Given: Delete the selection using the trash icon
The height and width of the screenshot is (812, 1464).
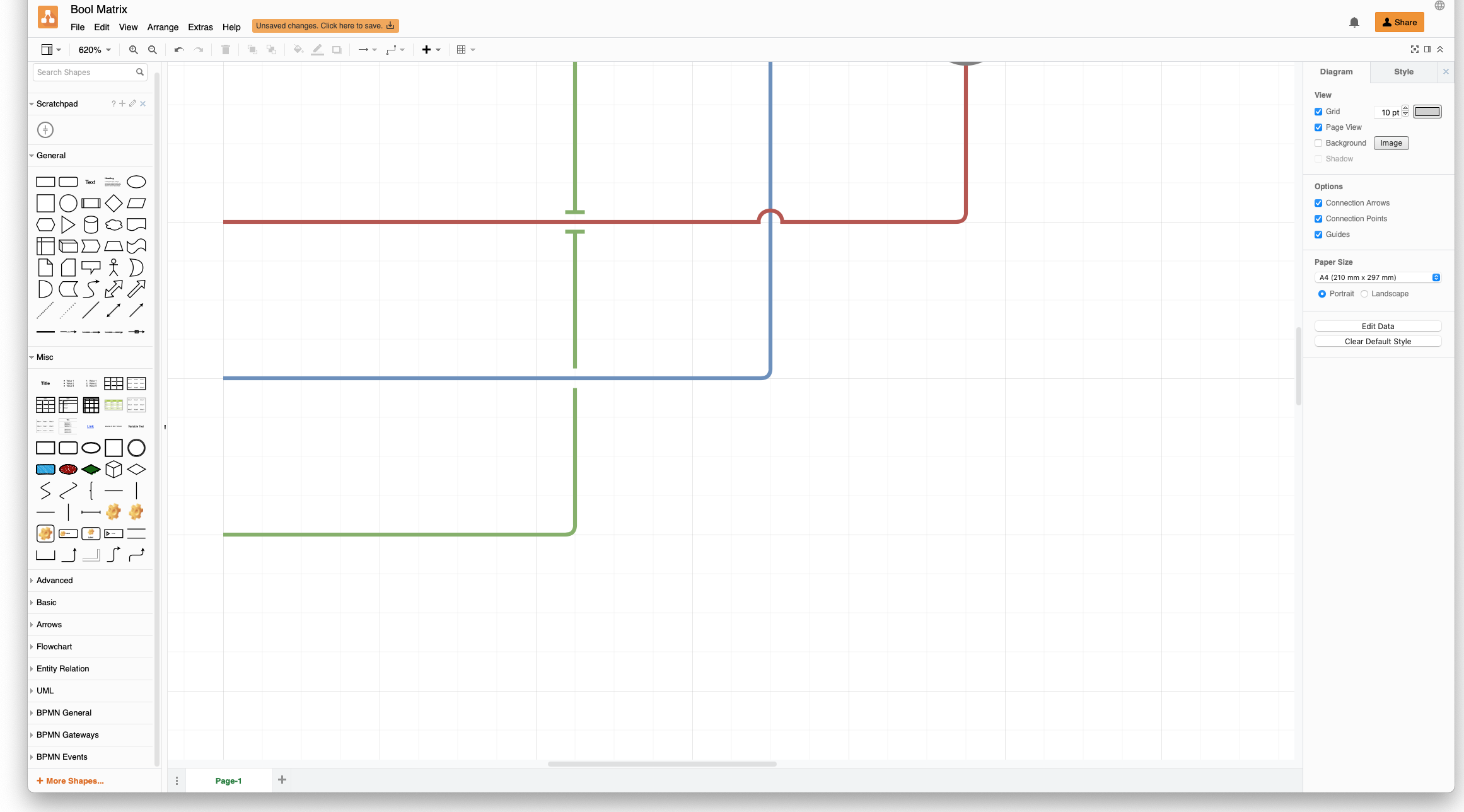Looking at the screenshot, I should (x=225, y=49).
